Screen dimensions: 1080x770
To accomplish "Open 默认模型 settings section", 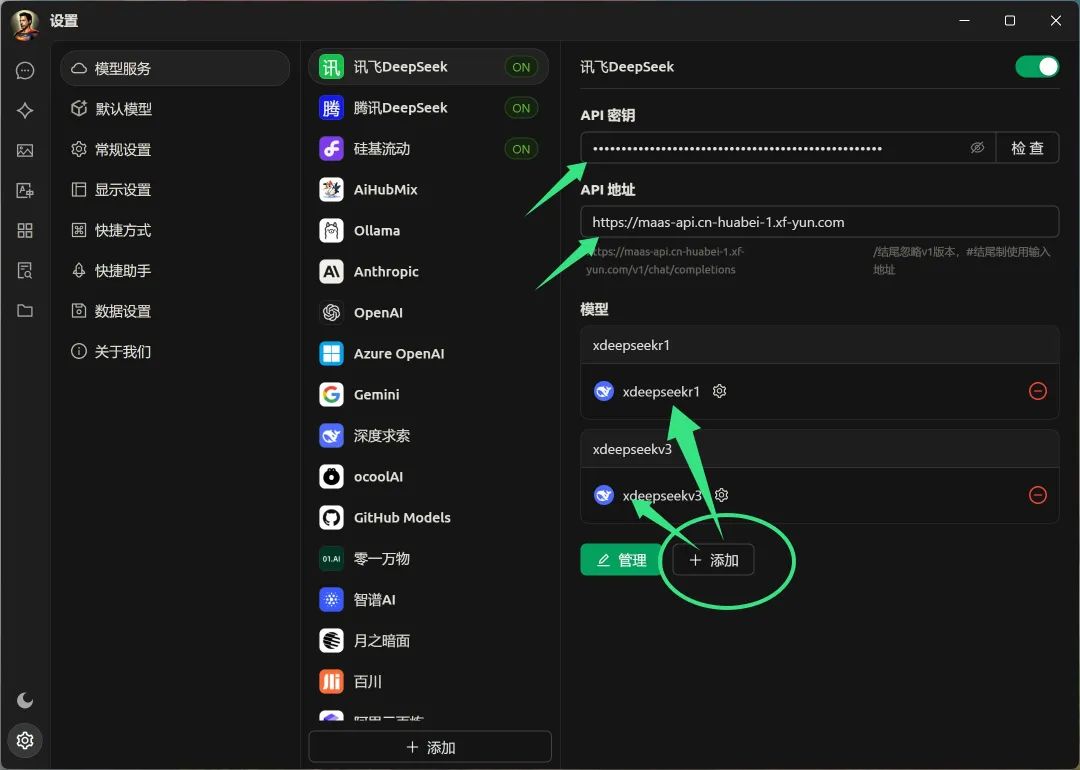I will pos(175,109).
